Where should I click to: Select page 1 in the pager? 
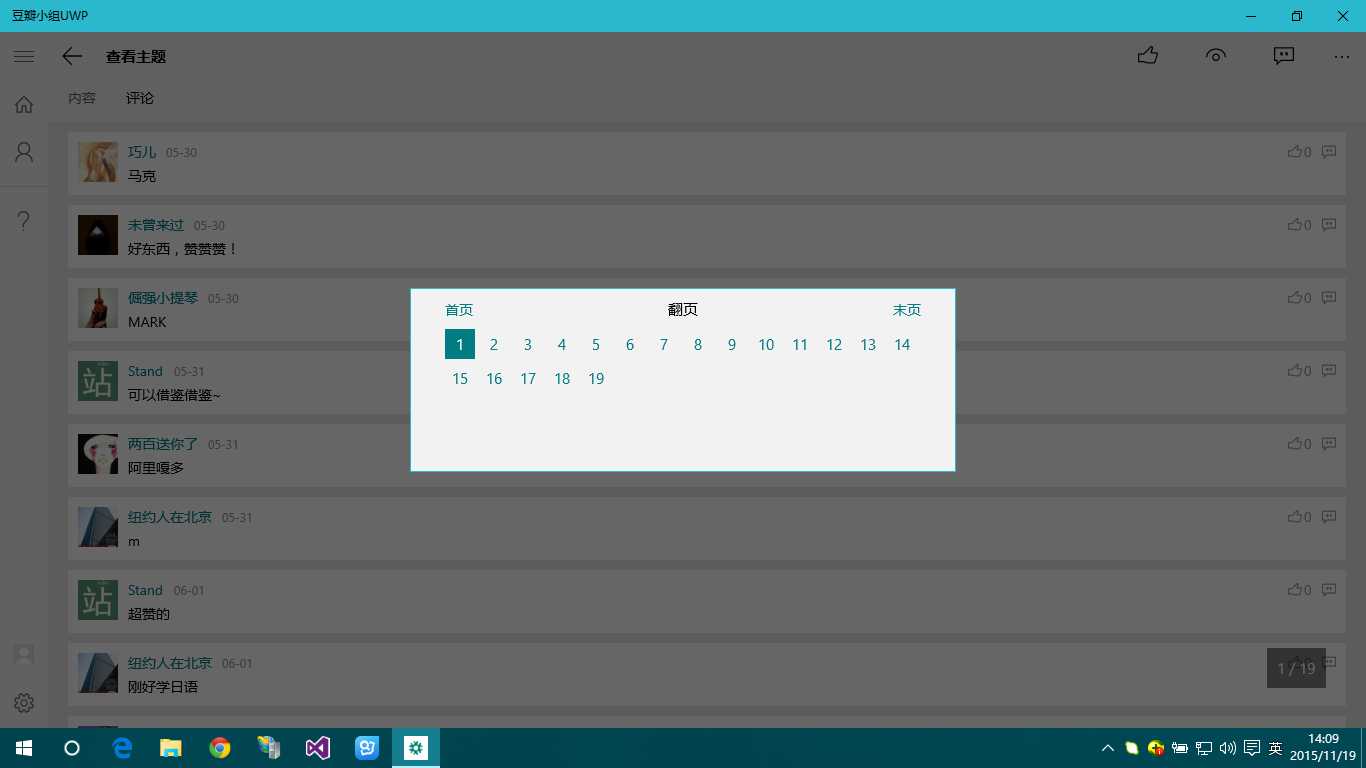tap(460, 344)
